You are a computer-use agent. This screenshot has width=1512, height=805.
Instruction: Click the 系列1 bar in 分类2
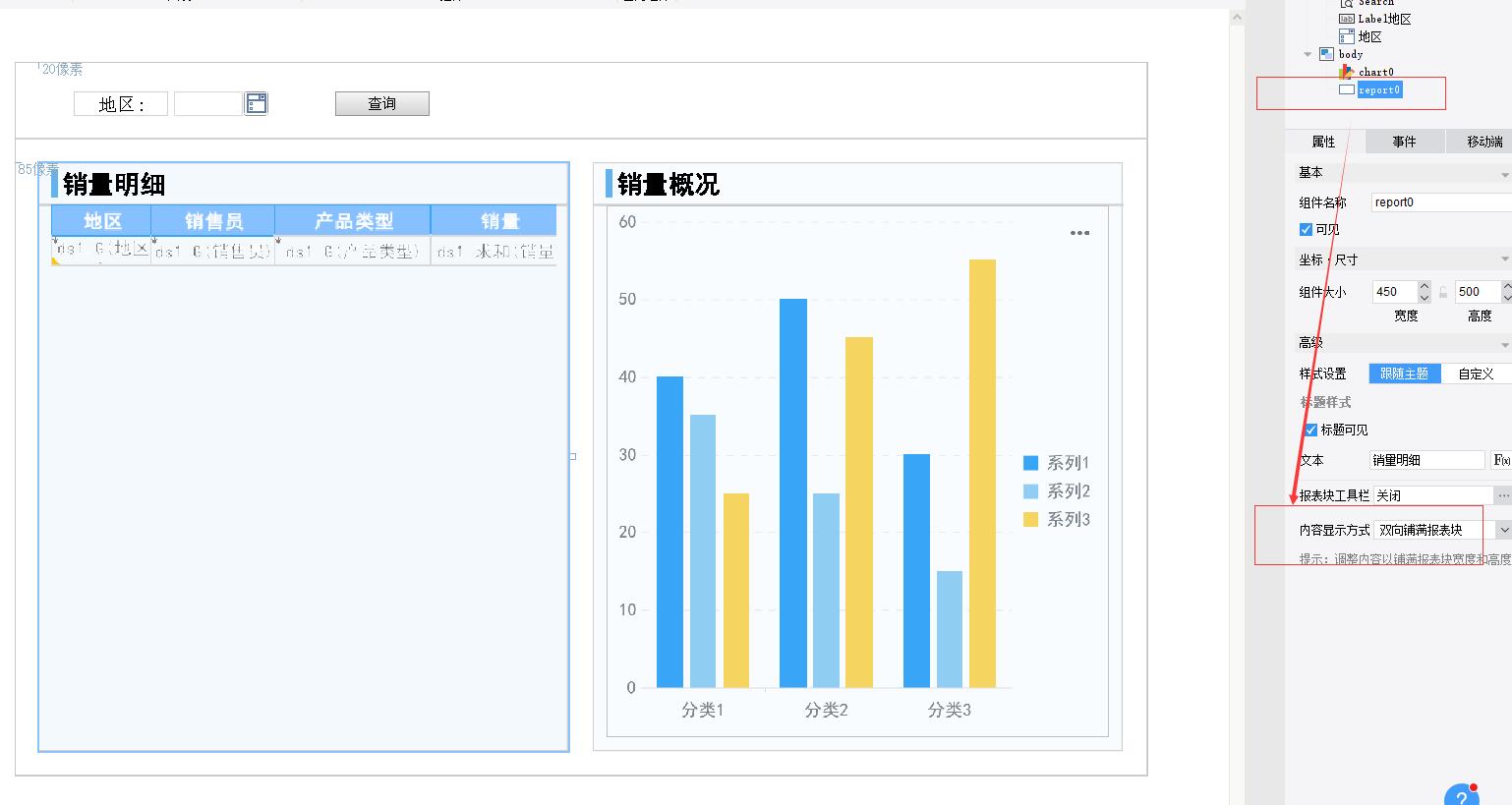[x=793, y=492]
